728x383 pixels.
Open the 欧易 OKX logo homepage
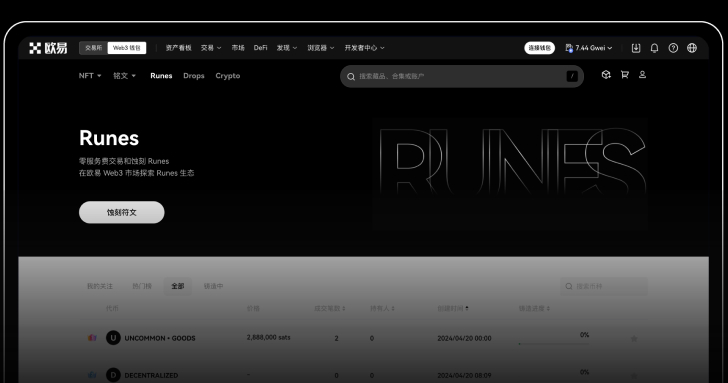click(x=48, y=48)
